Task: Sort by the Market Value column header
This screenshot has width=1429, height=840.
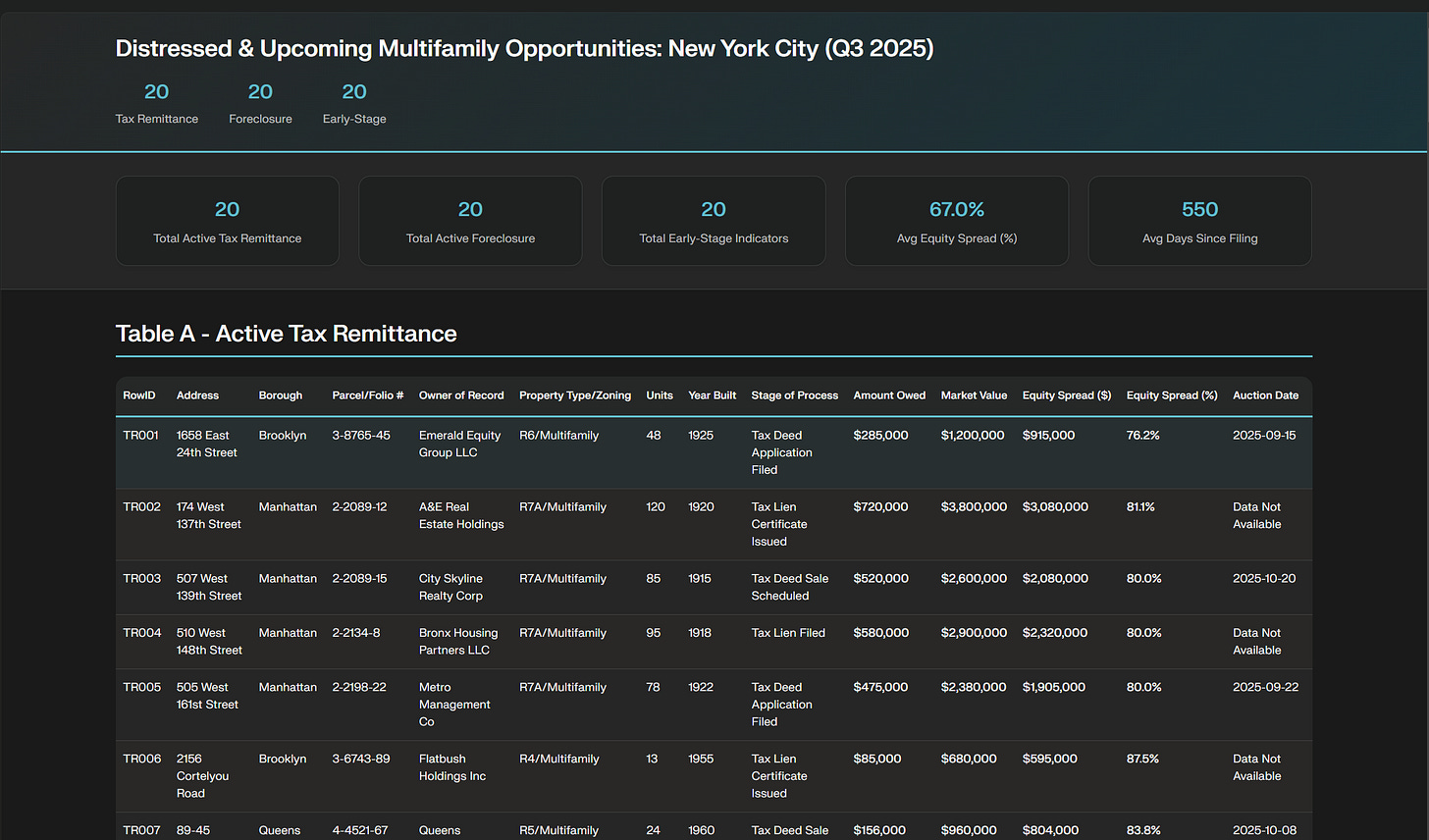Action: (974, 395)
